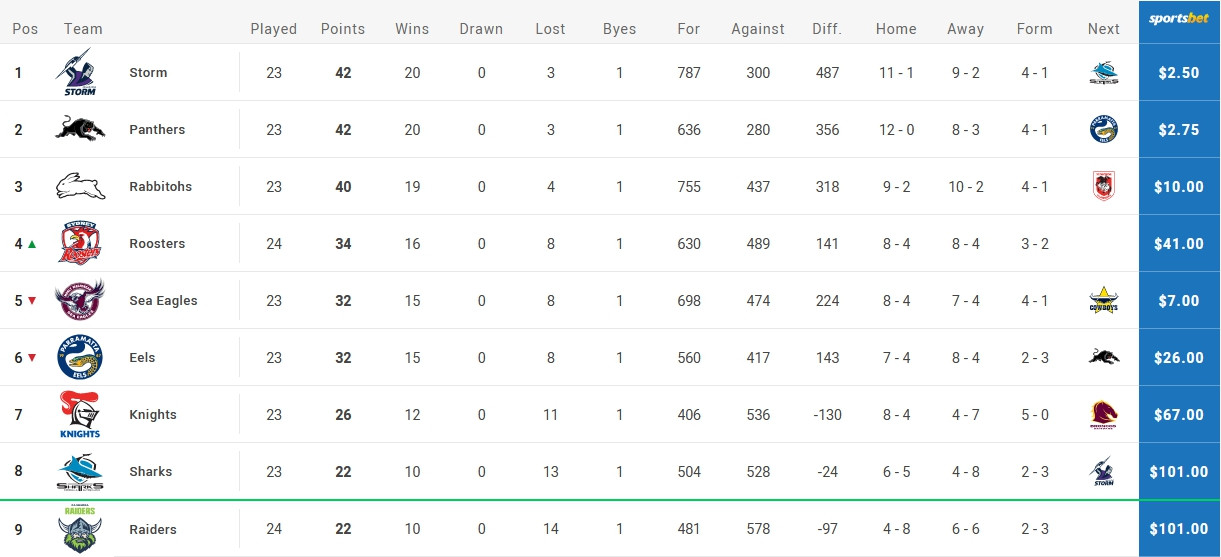Sort by the Diff. column header
This screenshot has height=557, width=1221.
[x=827, y=29]
